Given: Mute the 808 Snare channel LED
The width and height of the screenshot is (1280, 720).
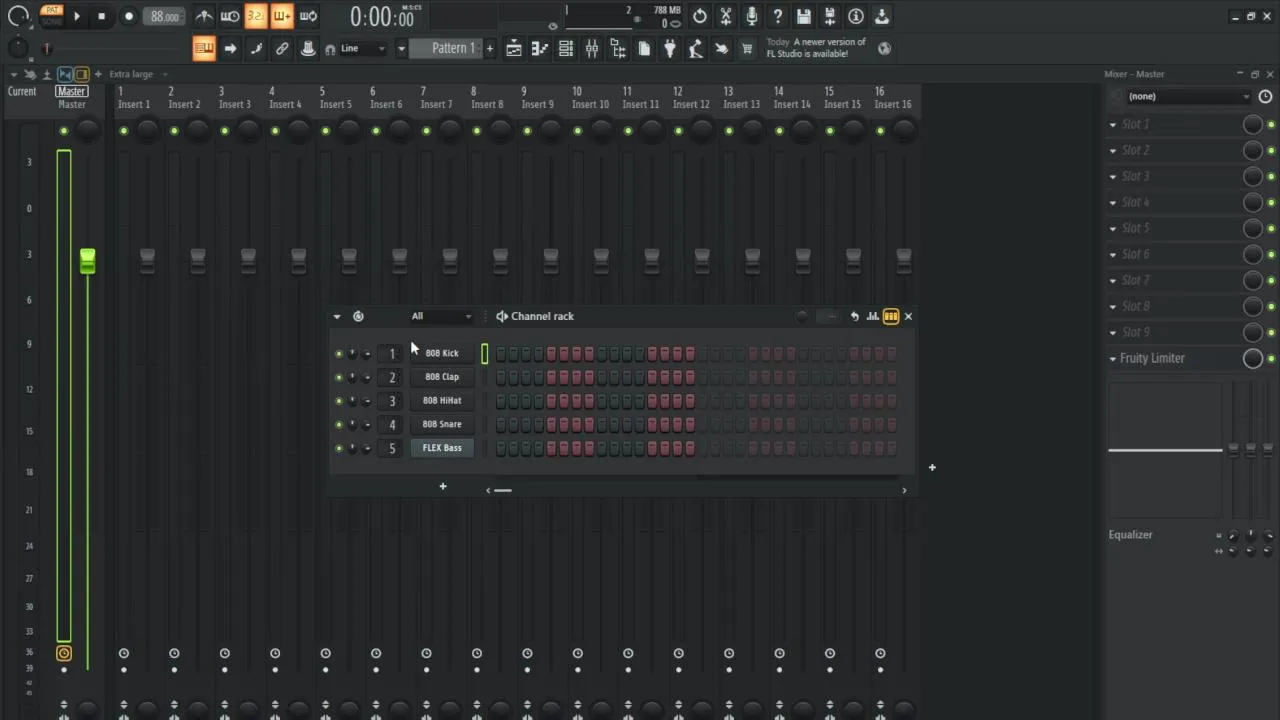Looking at the screenshot, I should point(338,424).
